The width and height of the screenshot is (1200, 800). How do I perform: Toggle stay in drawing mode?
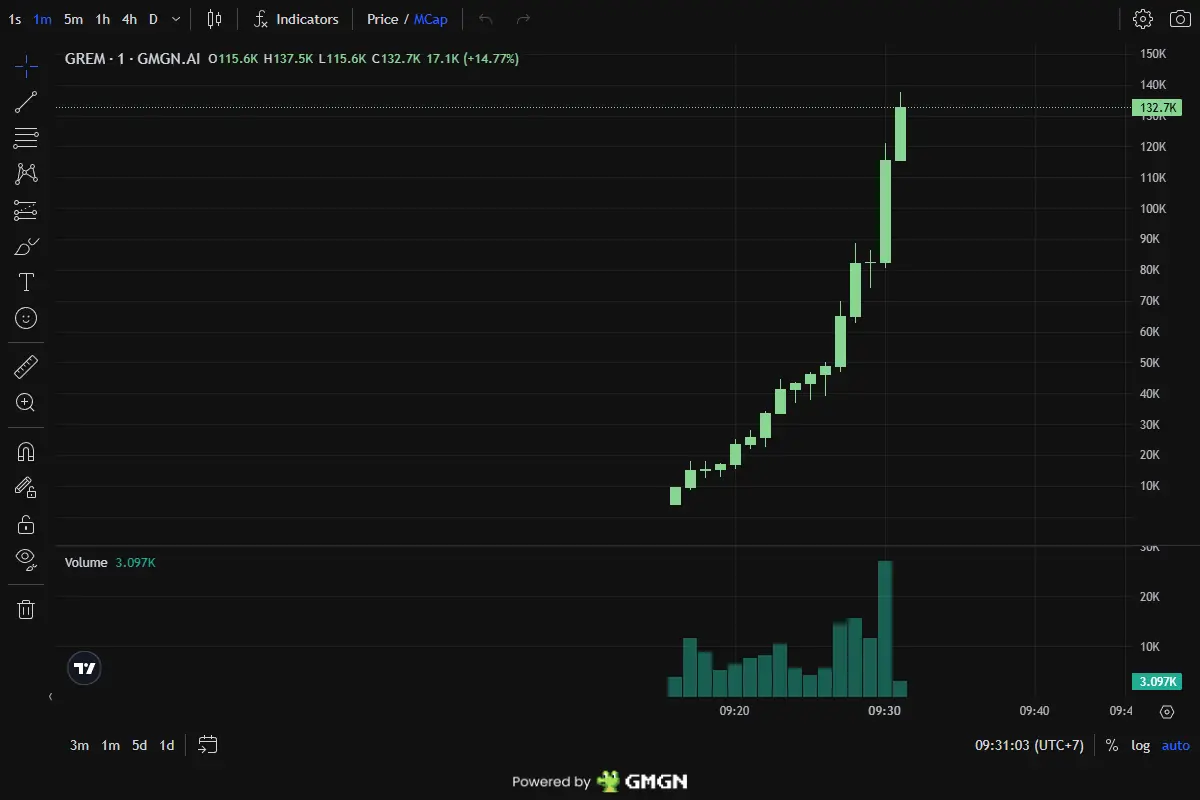26,488
